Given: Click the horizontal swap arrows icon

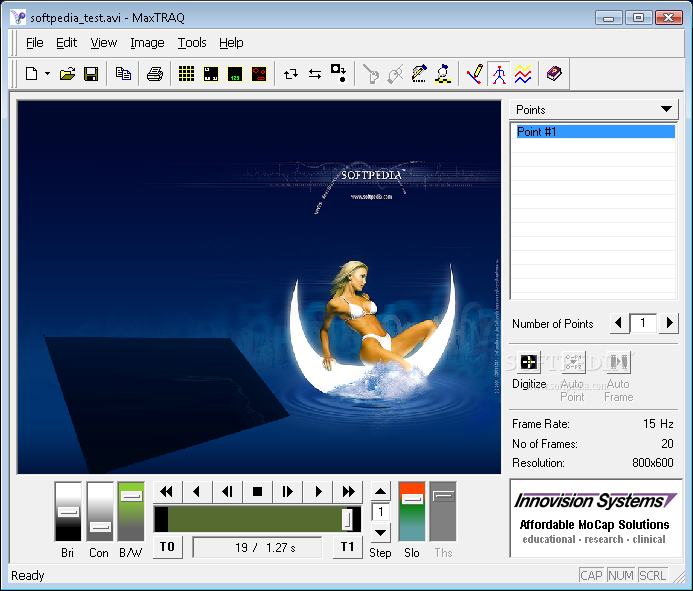Looking at the screenshot, I should [x=315, y=74].
